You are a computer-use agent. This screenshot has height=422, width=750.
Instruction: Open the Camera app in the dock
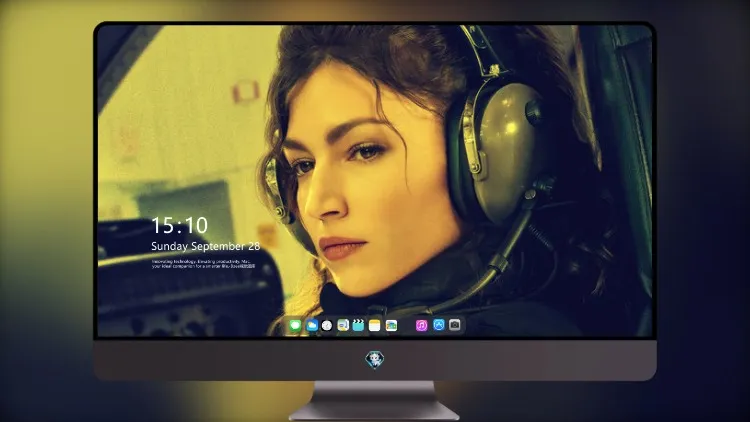click(455, 325)
